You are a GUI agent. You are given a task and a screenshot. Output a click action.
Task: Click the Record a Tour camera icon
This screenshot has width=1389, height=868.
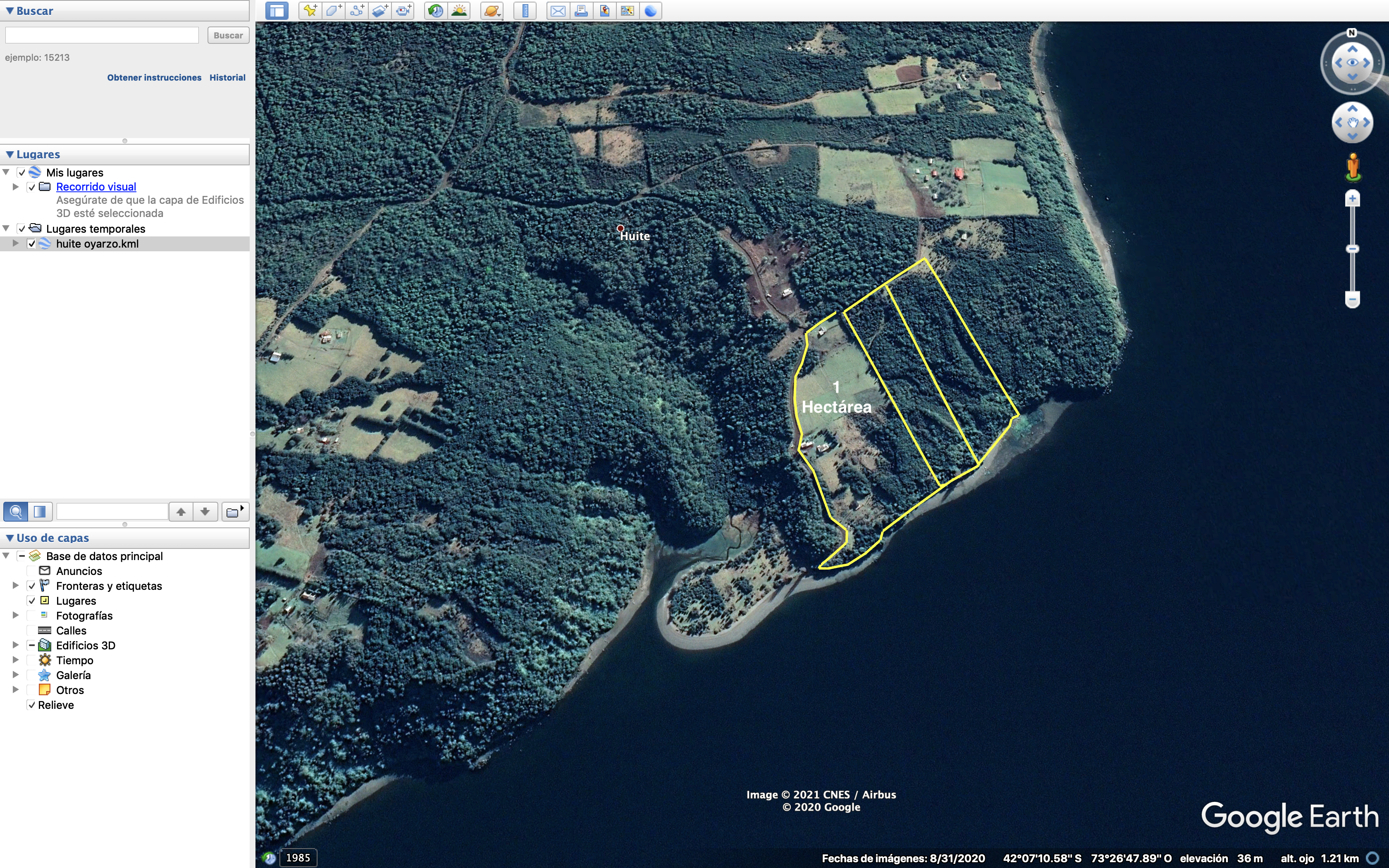coord(404,10)
